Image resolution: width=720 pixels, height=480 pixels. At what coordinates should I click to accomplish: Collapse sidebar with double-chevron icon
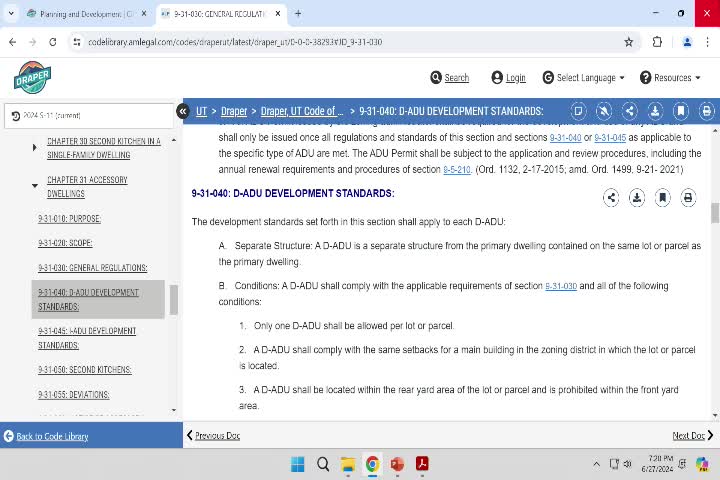pyautogui.click(x=183, y=111)
